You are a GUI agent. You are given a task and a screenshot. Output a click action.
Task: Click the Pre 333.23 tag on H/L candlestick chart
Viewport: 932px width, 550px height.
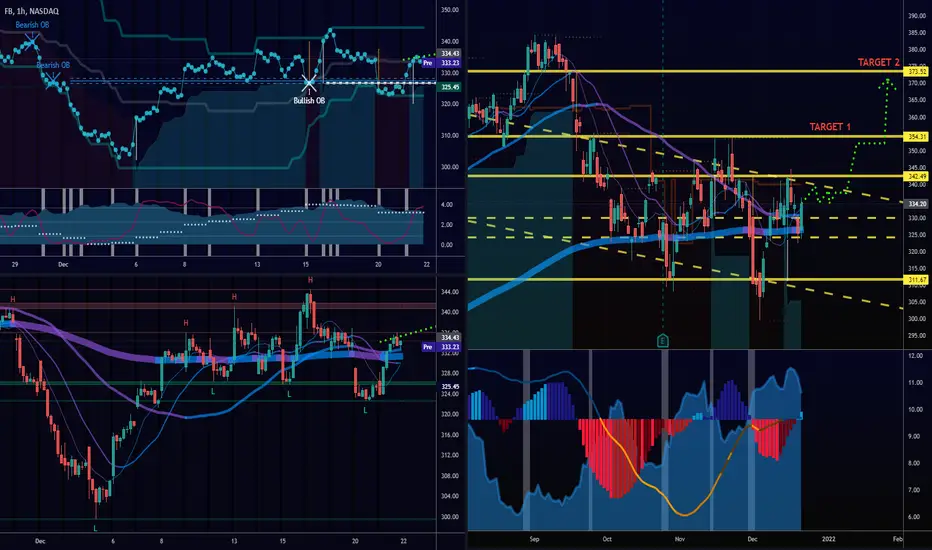442,347
